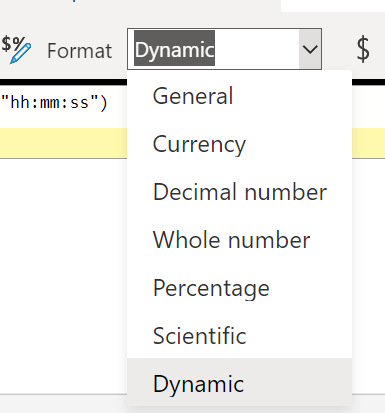Collapse the Format dropdown arrow
Image resolution: width=385 pixels, height=413 pixels.
(310, 49)
